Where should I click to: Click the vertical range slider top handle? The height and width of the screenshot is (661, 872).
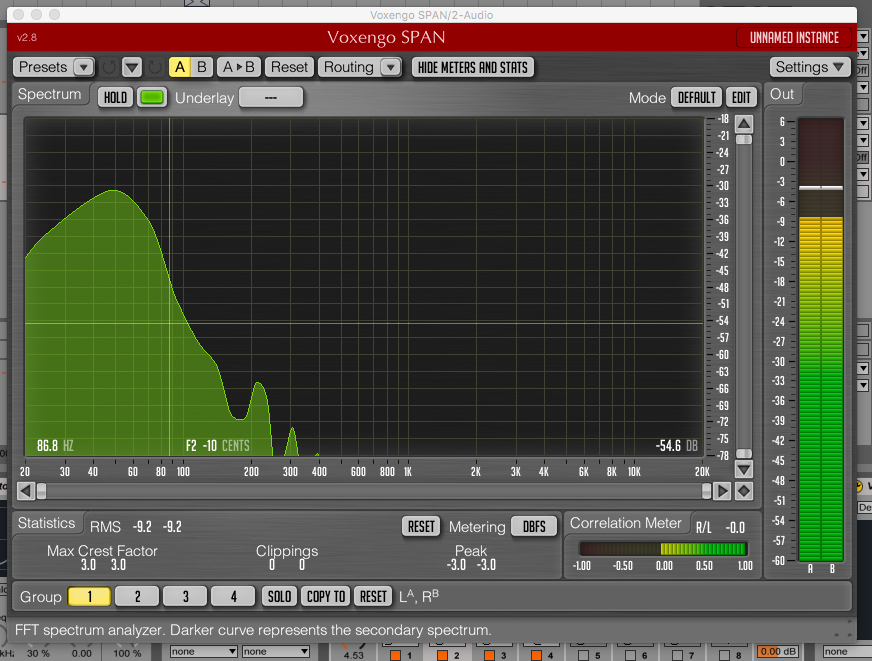tap(744, 140)
